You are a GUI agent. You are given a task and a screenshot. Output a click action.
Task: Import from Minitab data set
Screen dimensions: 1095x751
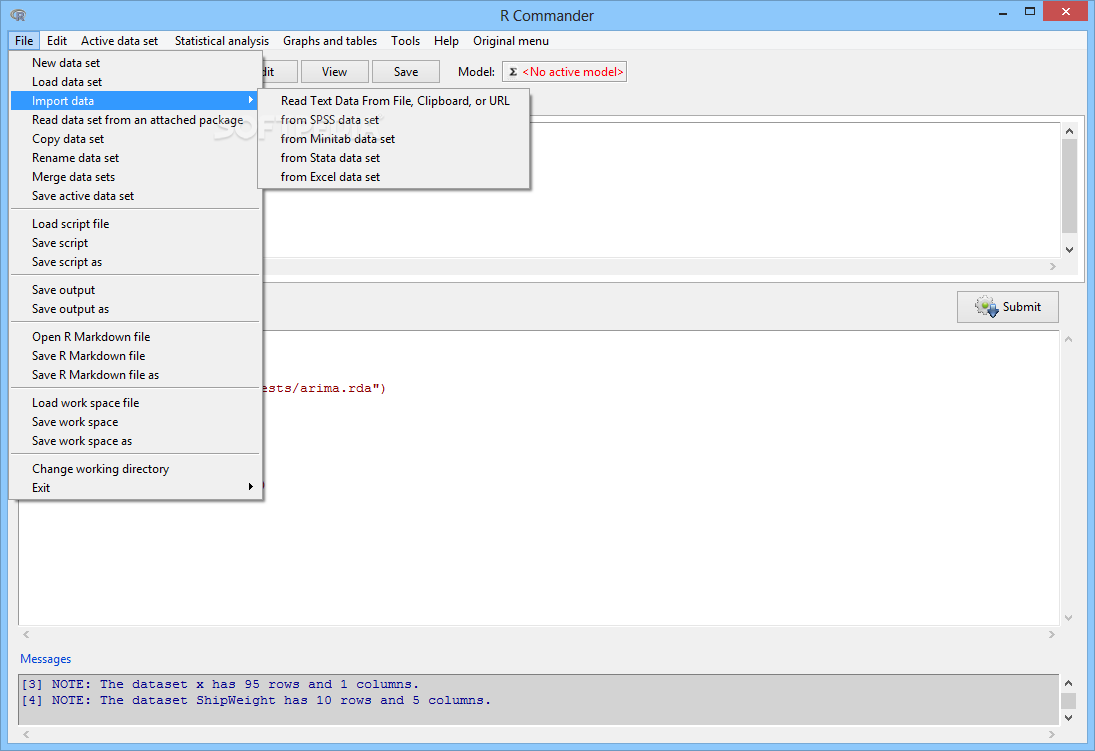(394, 139)
